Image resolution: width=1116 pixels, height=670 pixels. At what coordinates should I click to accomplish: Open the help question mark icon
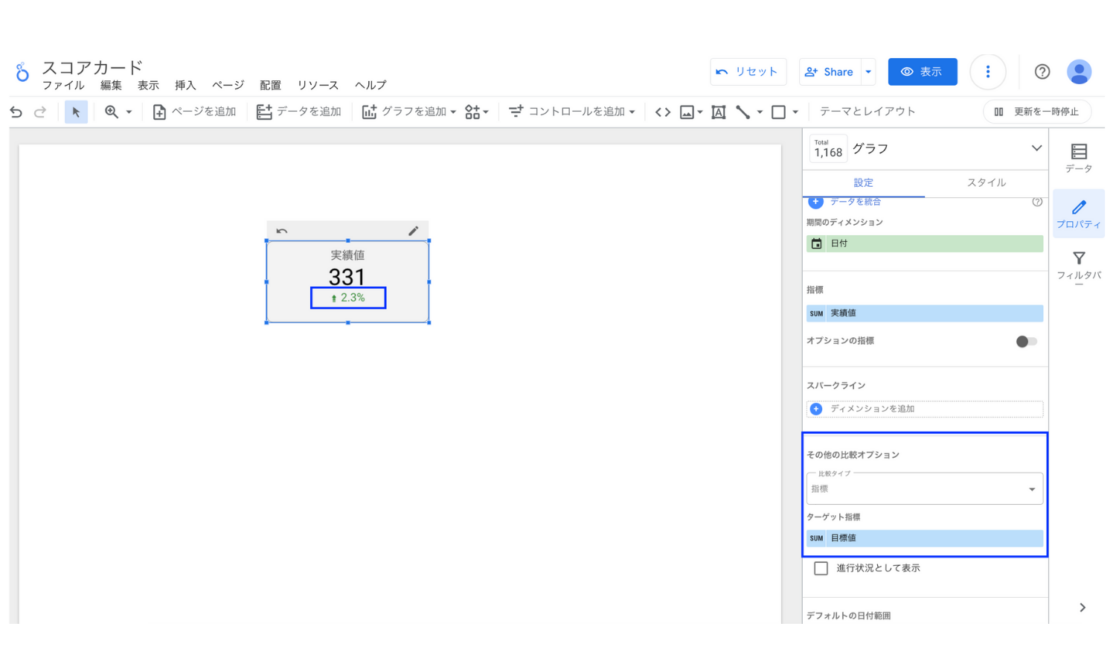(x=1042, y=72)
